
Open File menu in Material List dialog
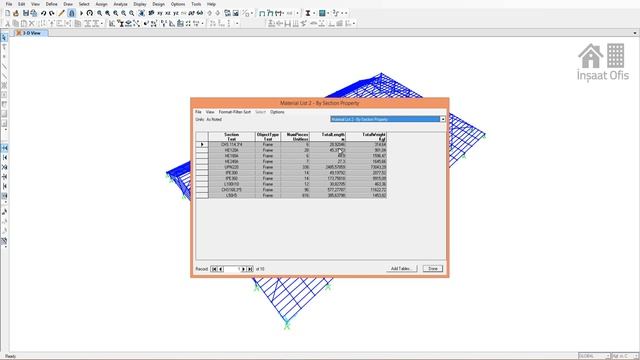pyautogui.click(x=198, y=112)
